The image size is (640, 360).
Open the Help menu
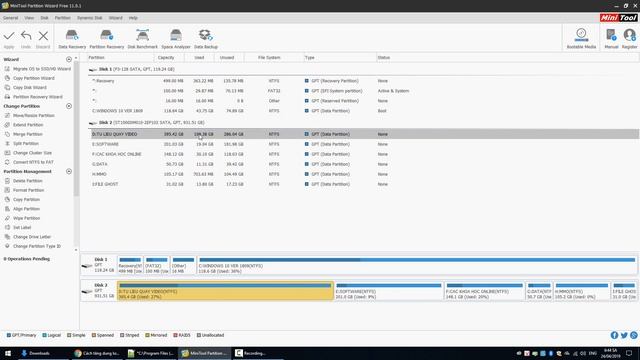coord(133,18)
